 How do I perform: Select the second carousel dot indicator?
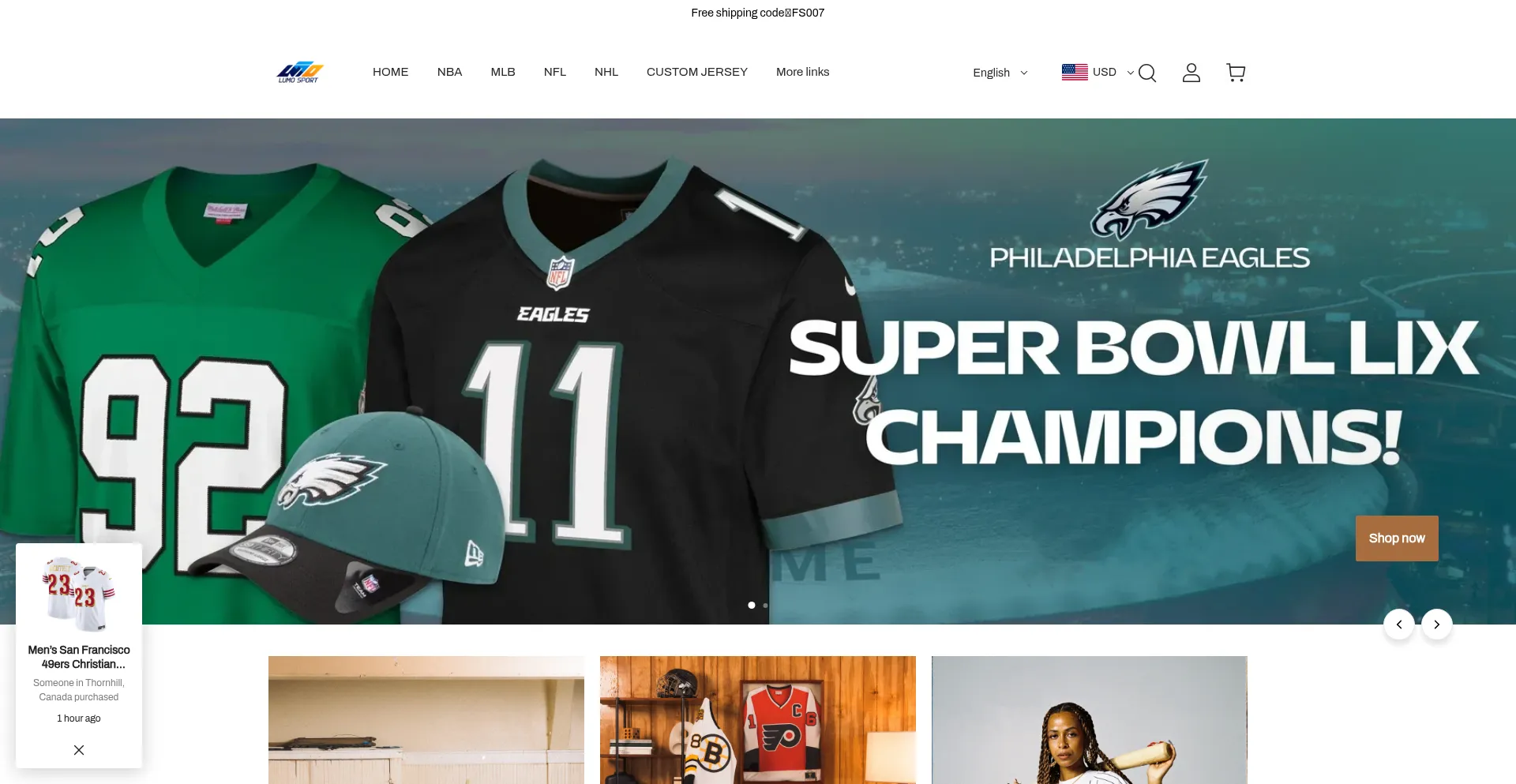pos(765,606)
